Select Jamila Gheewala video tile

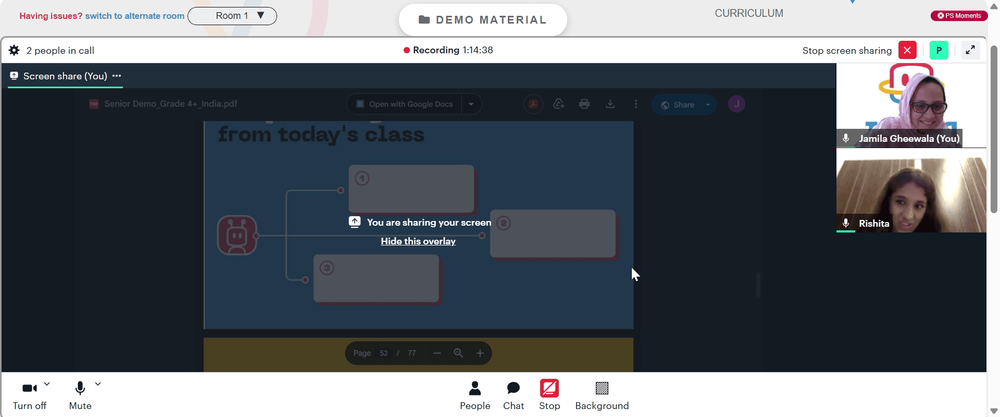click(x=911, y=105)
